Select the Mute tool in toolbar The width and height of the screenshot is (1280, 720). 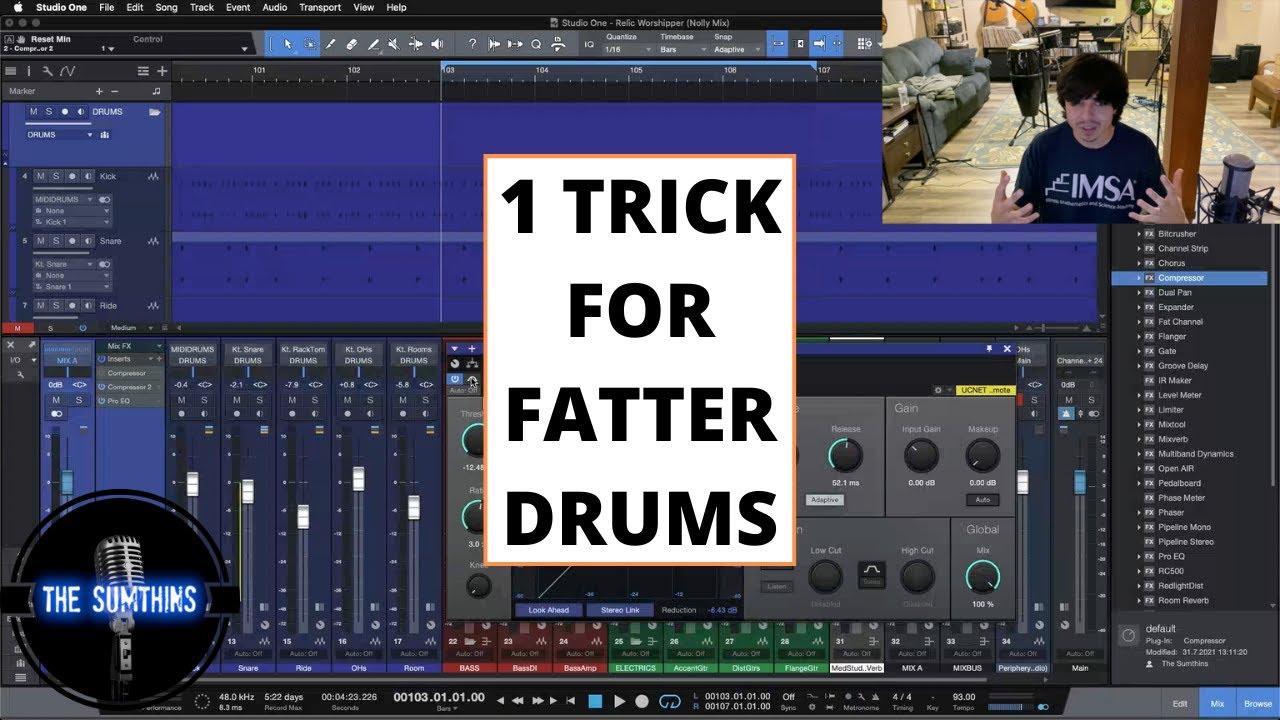coord(394,44)
